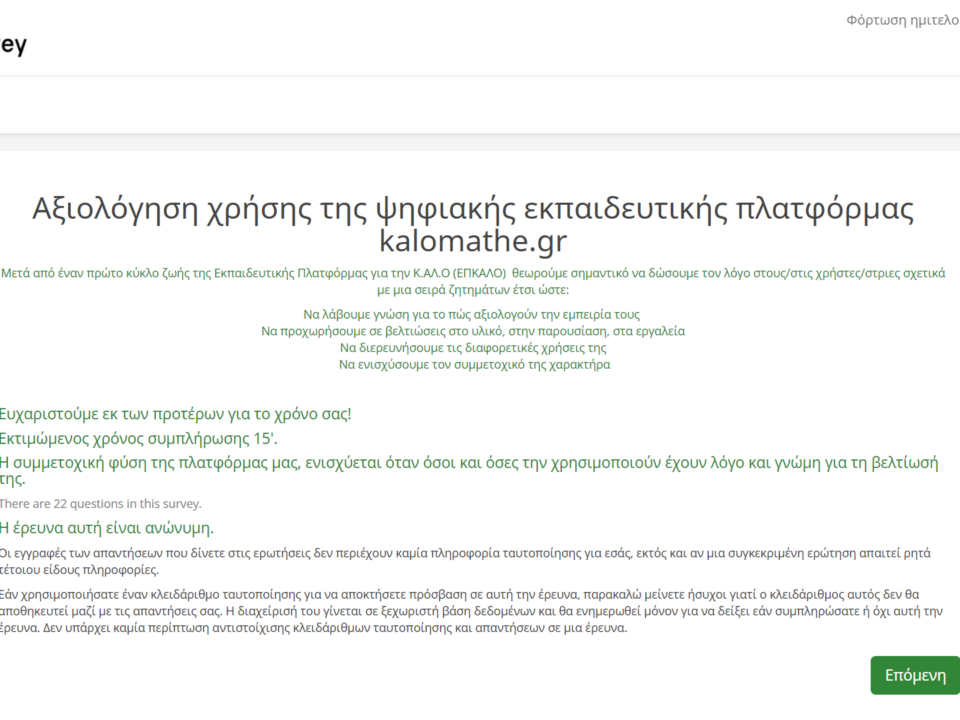
Task: Click the paragraph starting Εάν χρησιμοποιήσατε έναν κλειδάριθμο
Action: point(470,610)
